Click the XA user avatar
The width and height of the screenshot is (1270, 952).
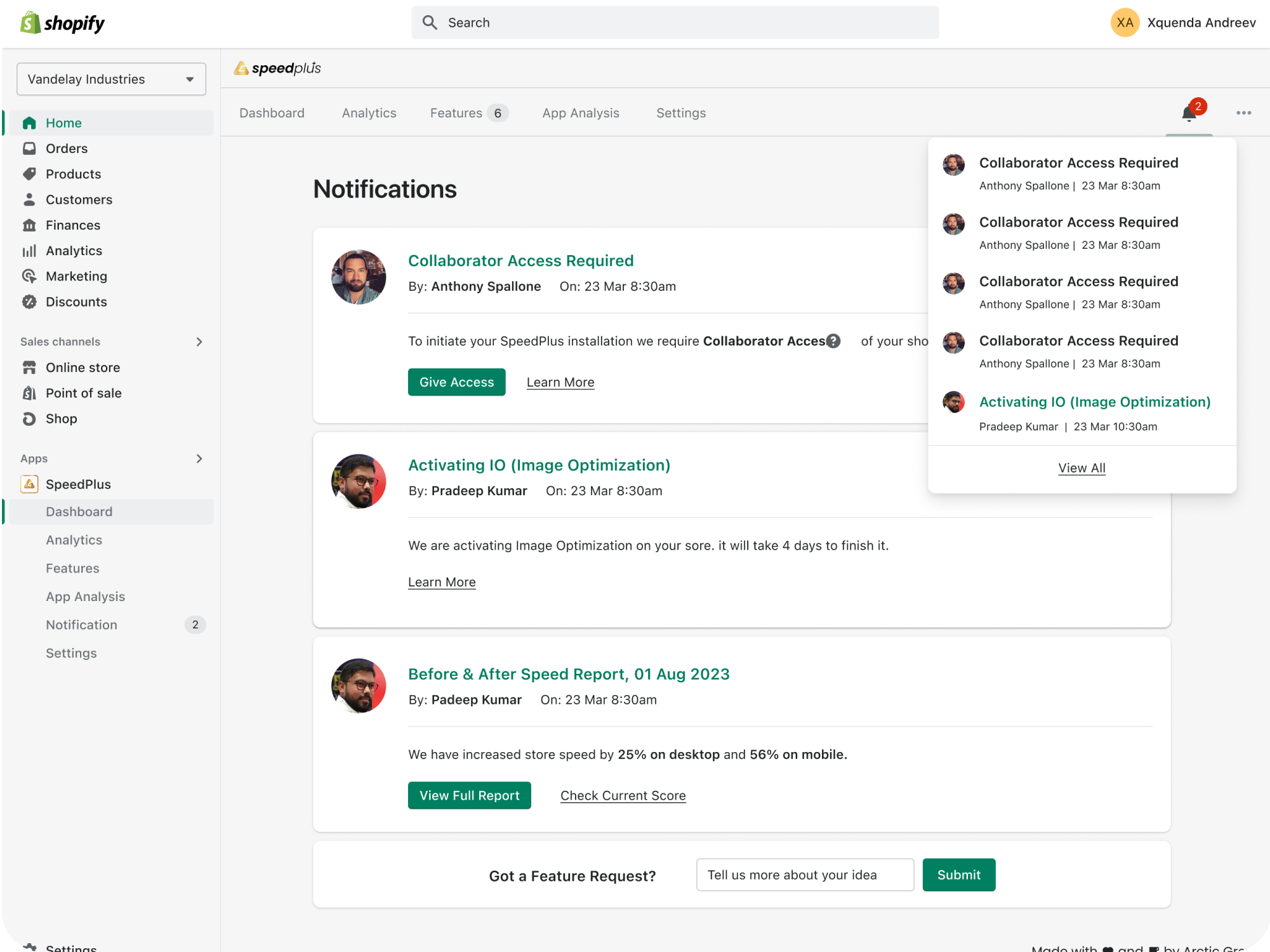[1125, 23]
